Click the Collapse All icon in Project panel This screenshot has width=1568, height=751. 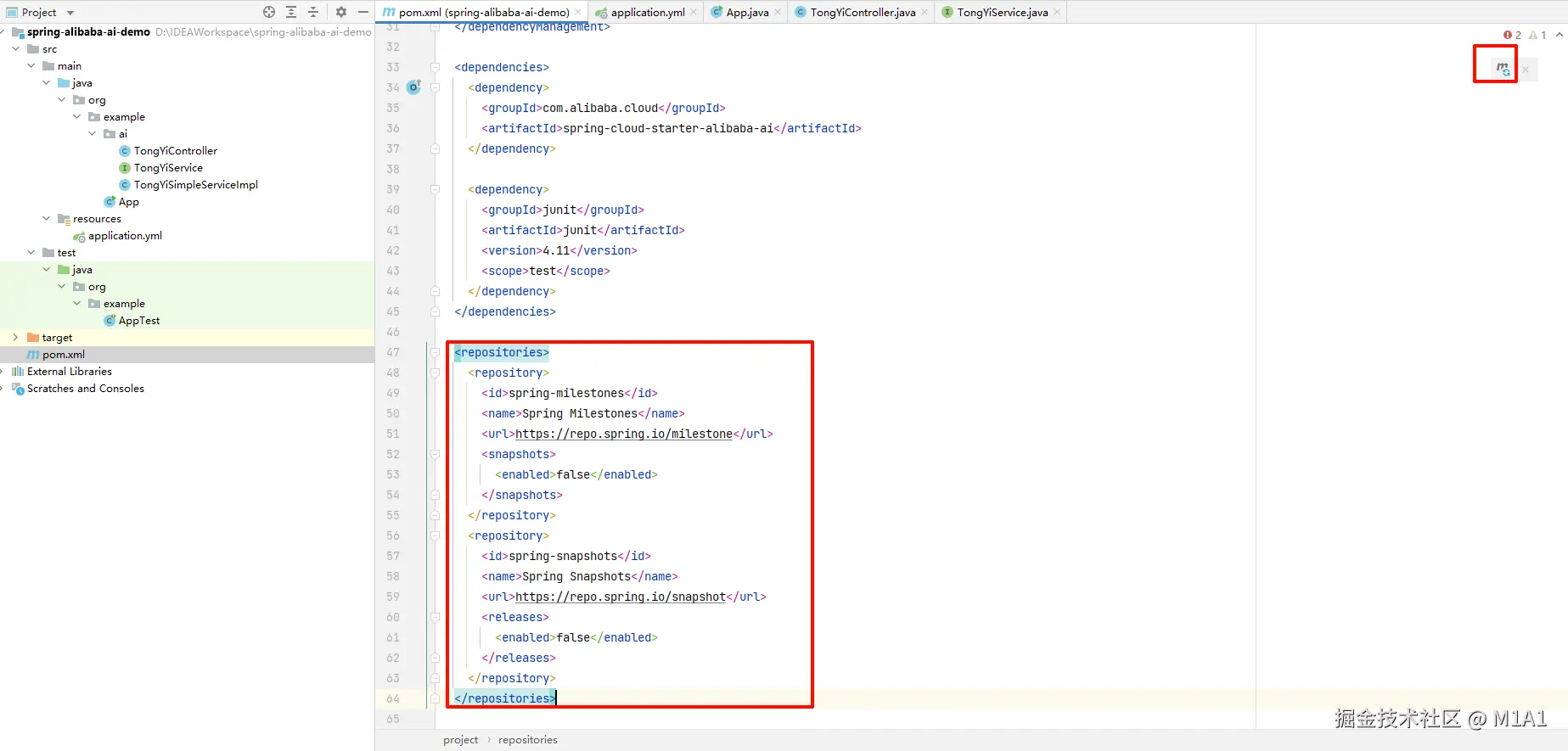click(313, 12)
